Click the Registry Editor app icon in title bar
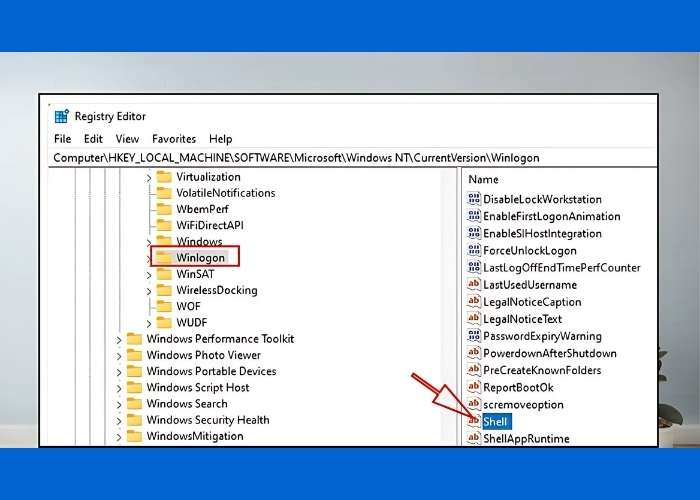This screenshot has height=500, width=700. pyautogui.click(x=62, y=117)
